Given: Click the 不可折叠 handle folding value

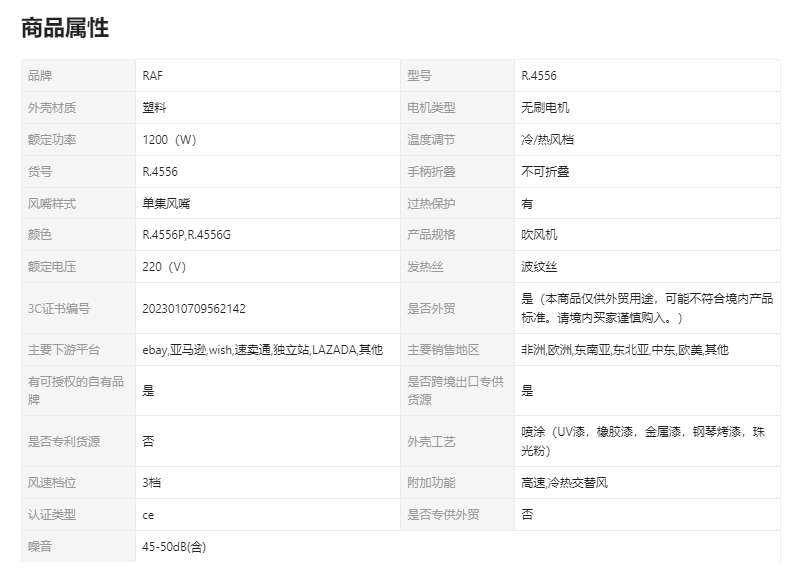Looking at the screenshot, I should coord(545,171).
